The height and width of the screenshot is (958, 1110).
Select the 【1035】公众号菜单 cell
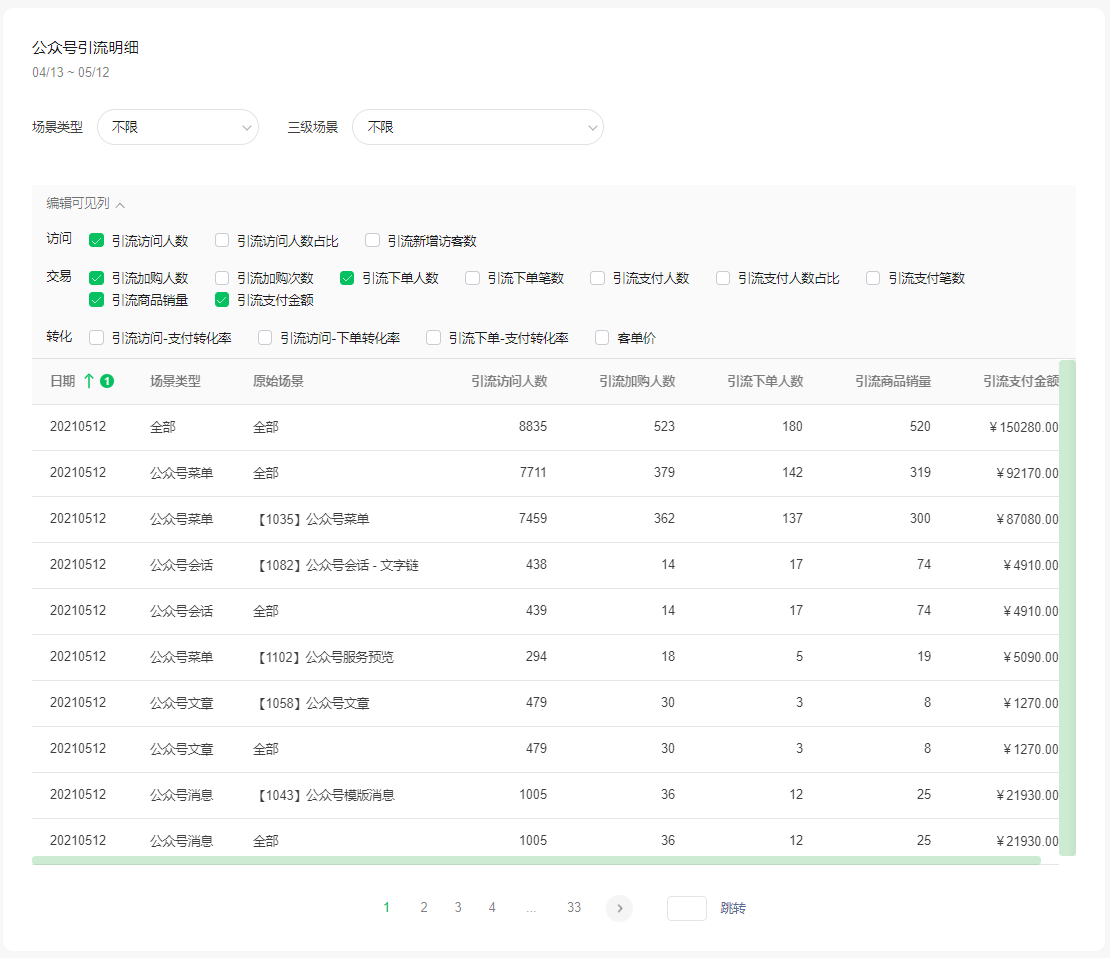tap(311, 519)
